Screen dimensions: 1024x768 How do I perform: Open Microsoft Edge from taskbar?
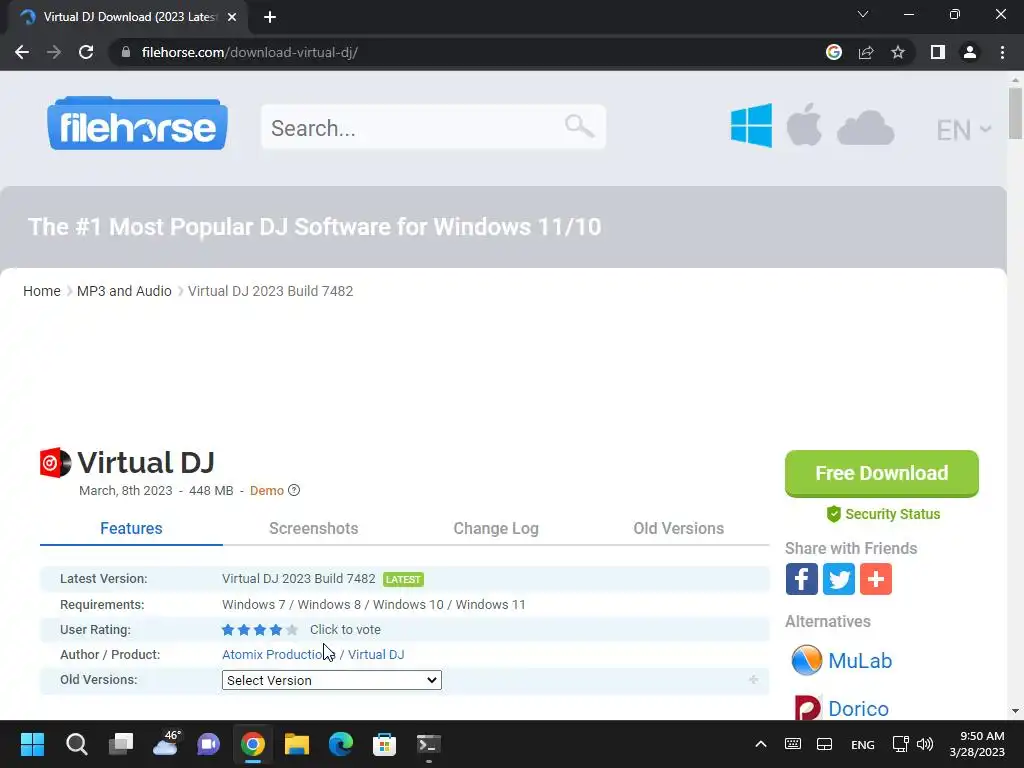[x=340, y=744]
